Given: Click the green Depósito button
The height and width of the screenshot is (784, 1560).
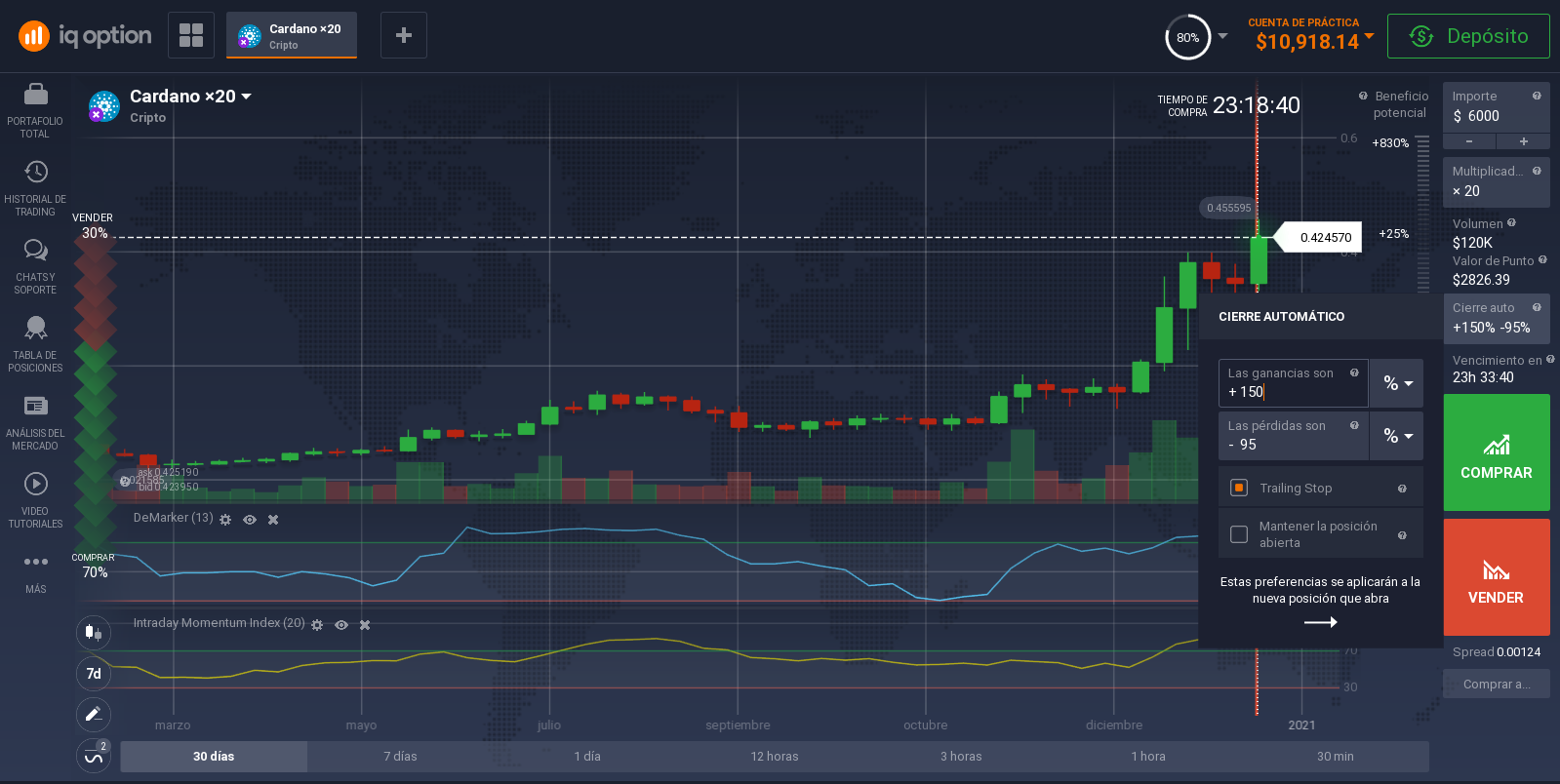Looking at the screenshot, I should point(1468,36).
